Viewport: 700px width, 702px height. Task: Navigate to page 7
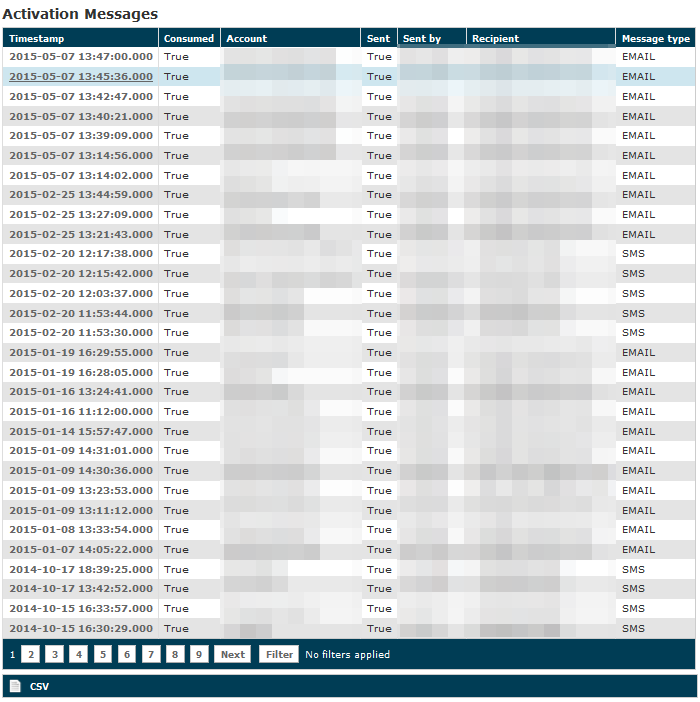[x=151, y=655]
